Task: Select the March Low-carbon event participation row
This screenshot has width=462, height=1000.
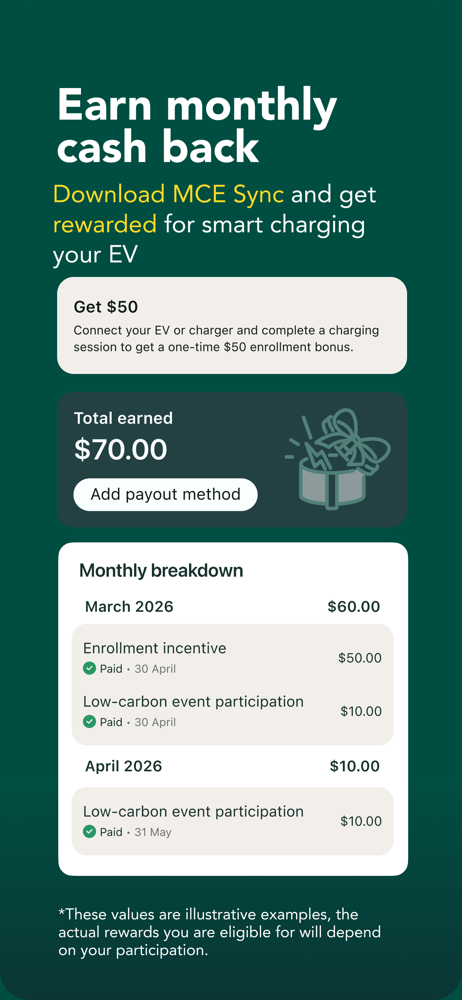Action: click(x=232, y=711)
